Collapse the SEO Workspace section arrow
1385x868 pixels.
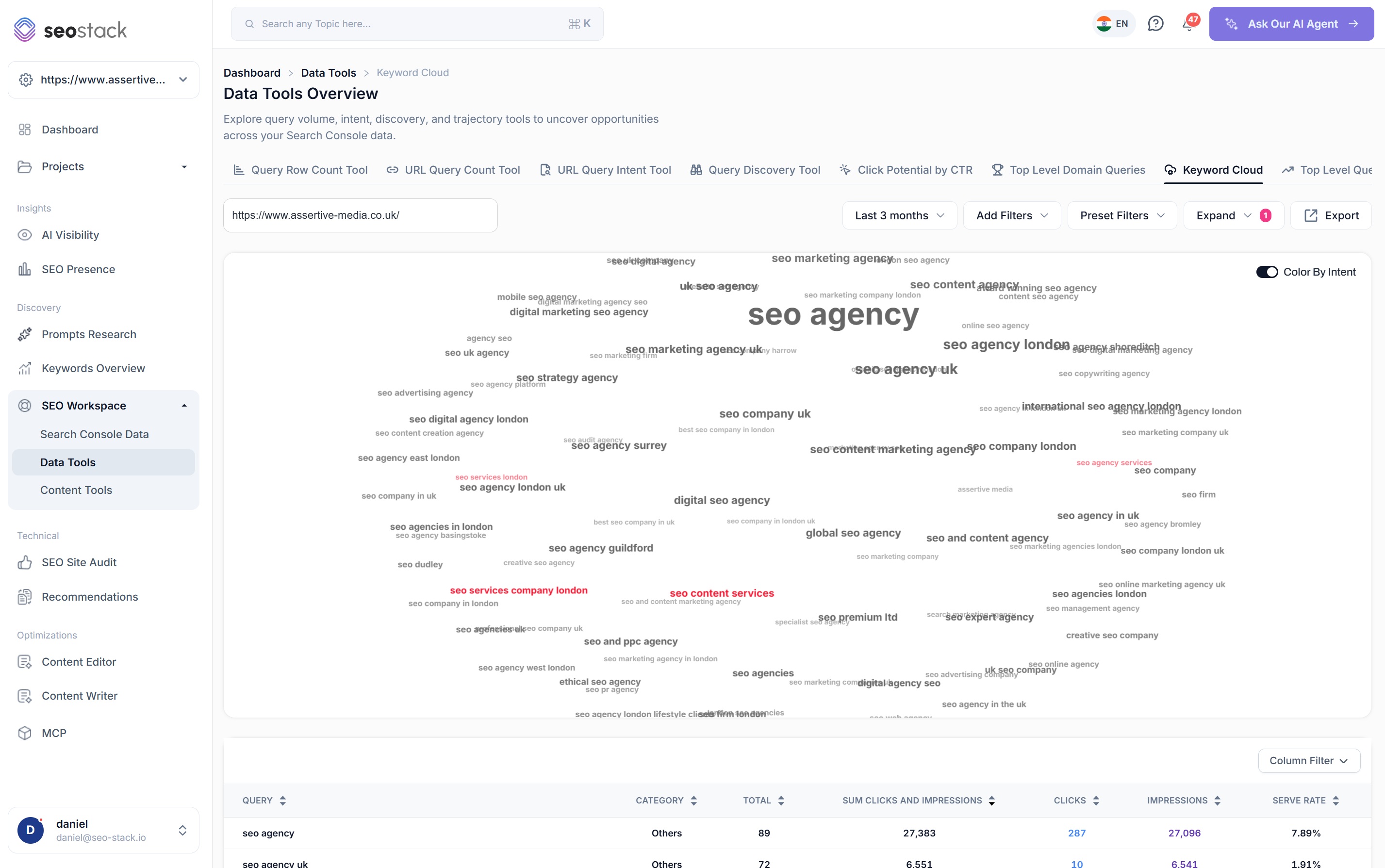(184, 406)
